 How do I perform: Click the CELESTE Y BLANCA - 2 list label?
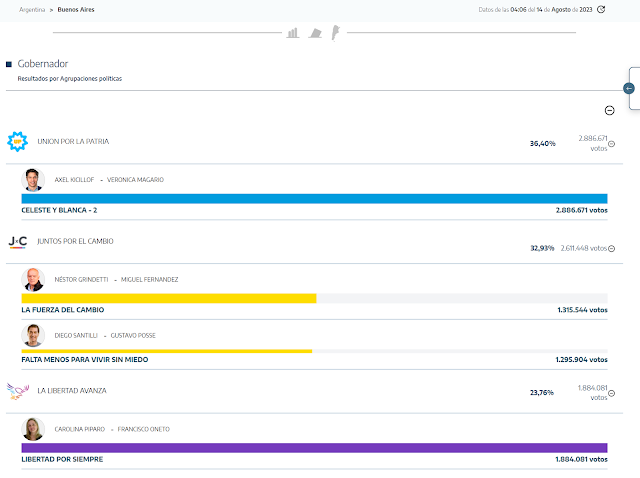click(x=59, y=210)
